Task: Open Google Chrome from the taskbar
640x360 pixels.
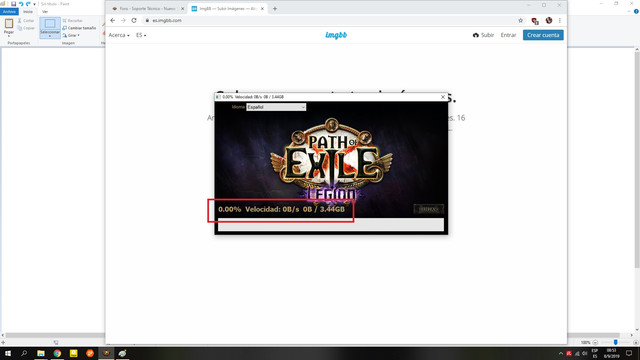Action: tap(57, 353)
